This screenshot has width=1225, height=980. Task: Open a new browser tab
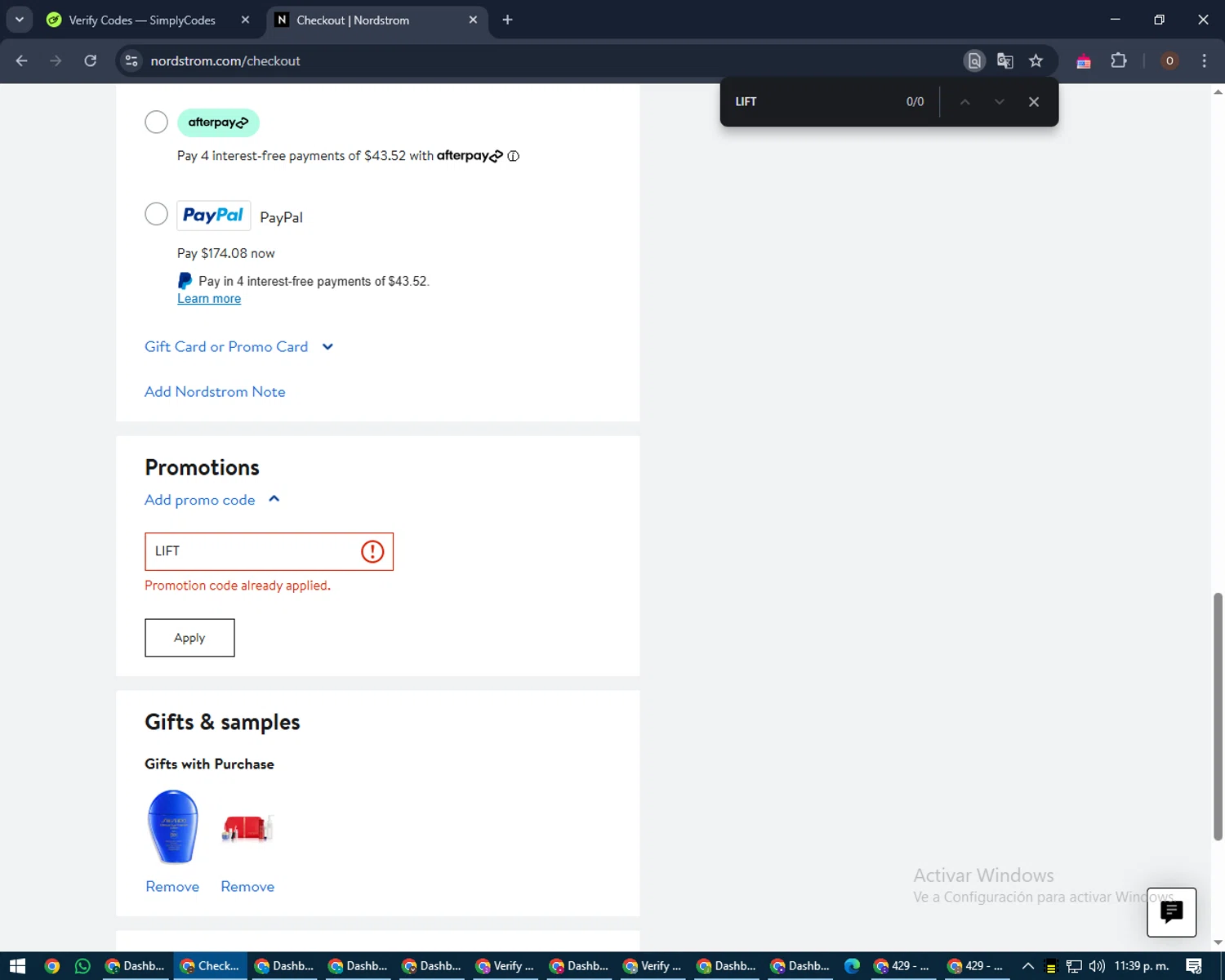[x=507, y=20]
